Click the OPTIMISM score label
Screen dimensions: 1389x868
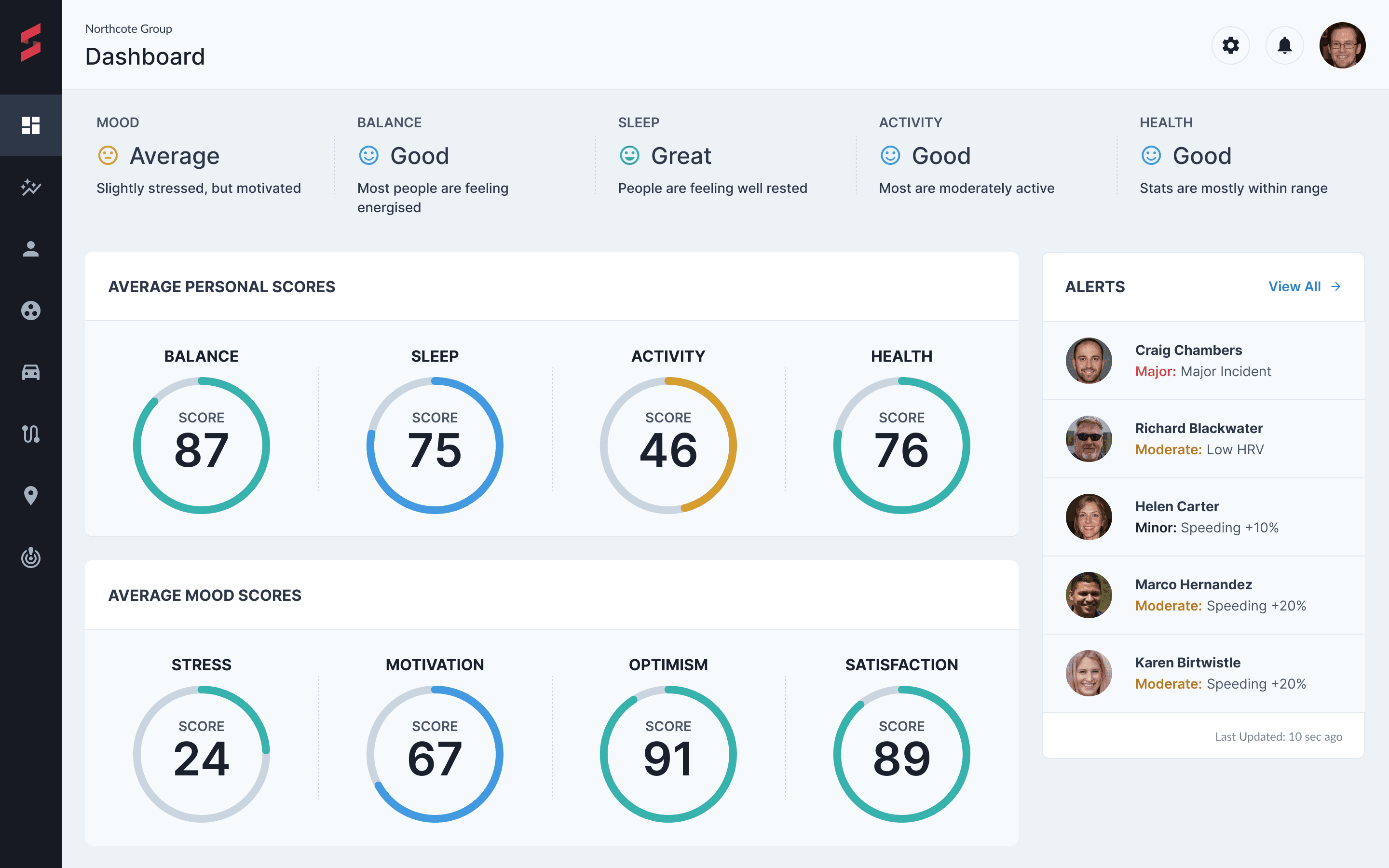(x=668, y=665)
